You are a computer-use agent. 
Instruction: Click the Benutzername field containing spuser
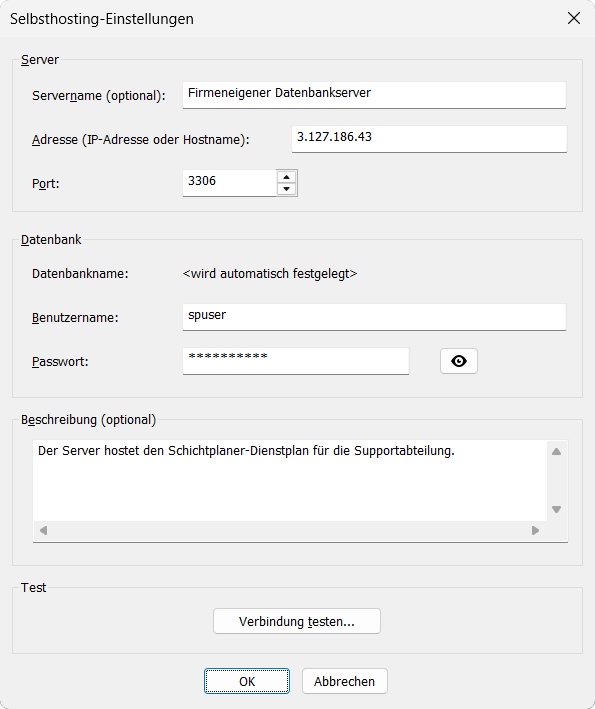(374, 317)
